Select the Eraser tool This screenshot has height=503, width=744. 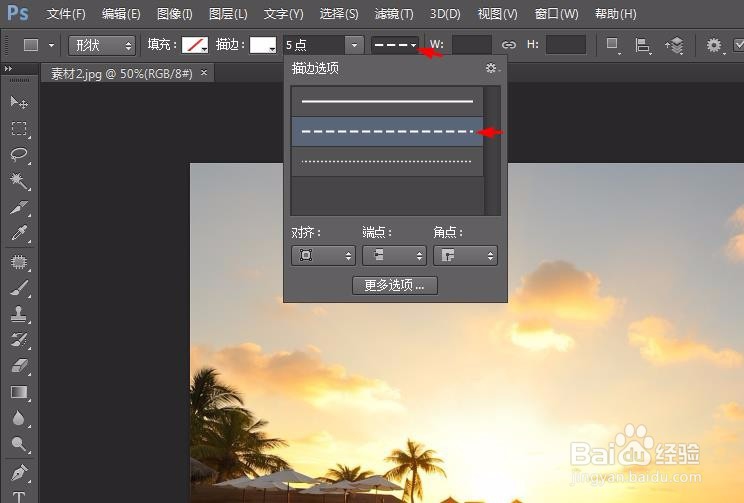pyautogui.click(x=19, y=366)
